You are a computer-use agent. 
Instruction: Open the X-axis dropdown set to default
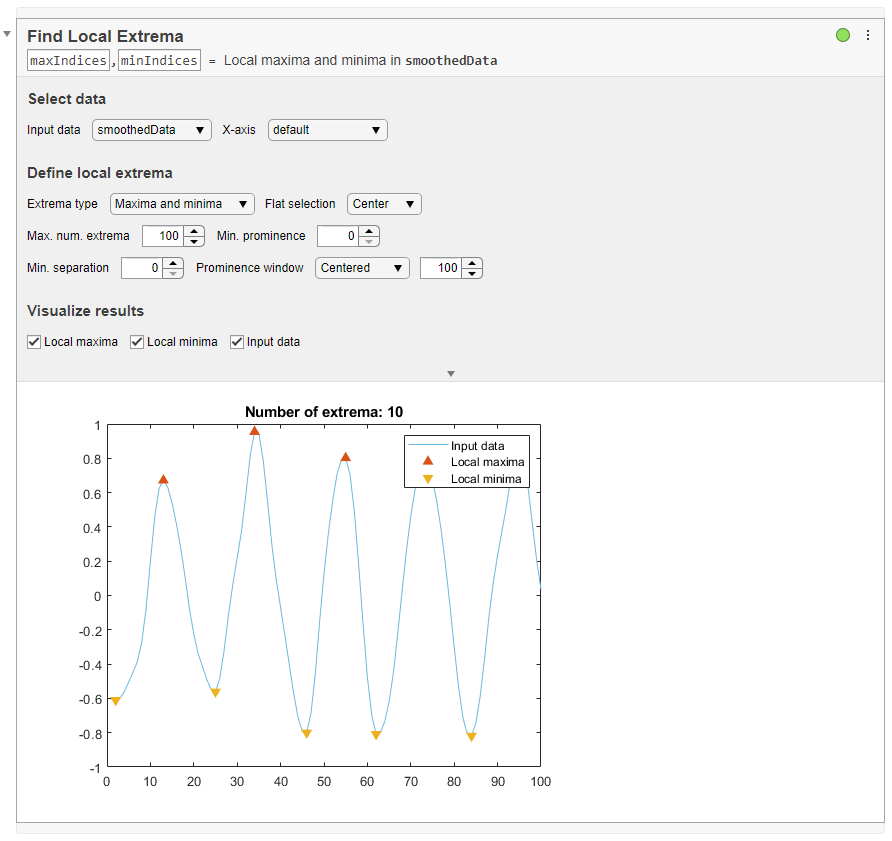click(x=327, y=130)
